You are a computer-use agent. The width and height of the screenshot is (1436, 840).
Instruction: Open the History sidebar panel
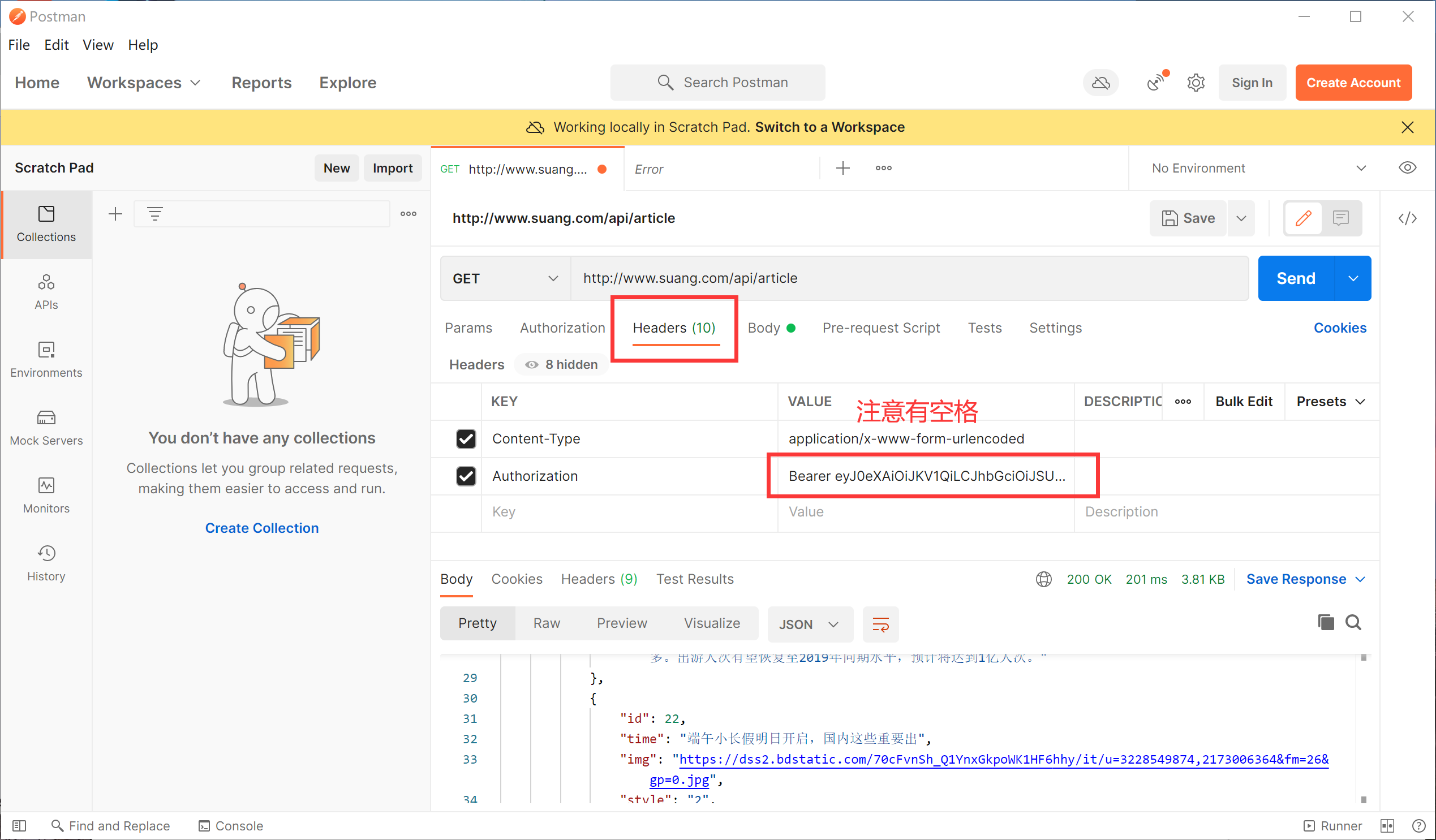46,563
